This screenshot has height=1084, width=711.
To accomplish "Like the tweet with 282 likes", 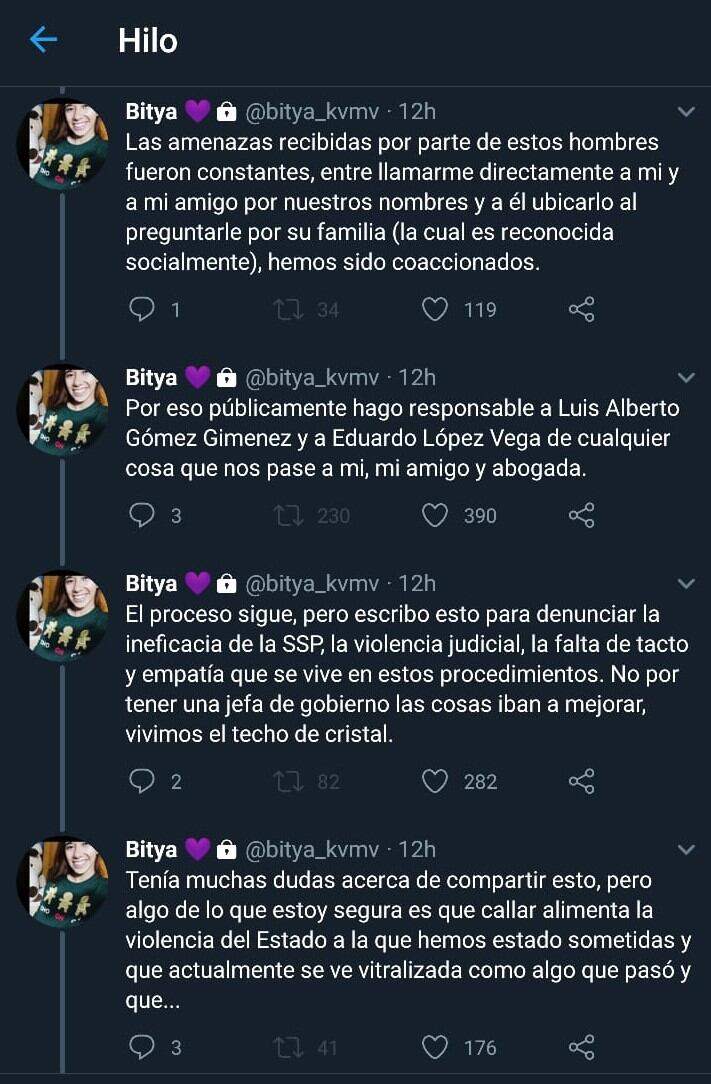I will (x=435, y=782).
